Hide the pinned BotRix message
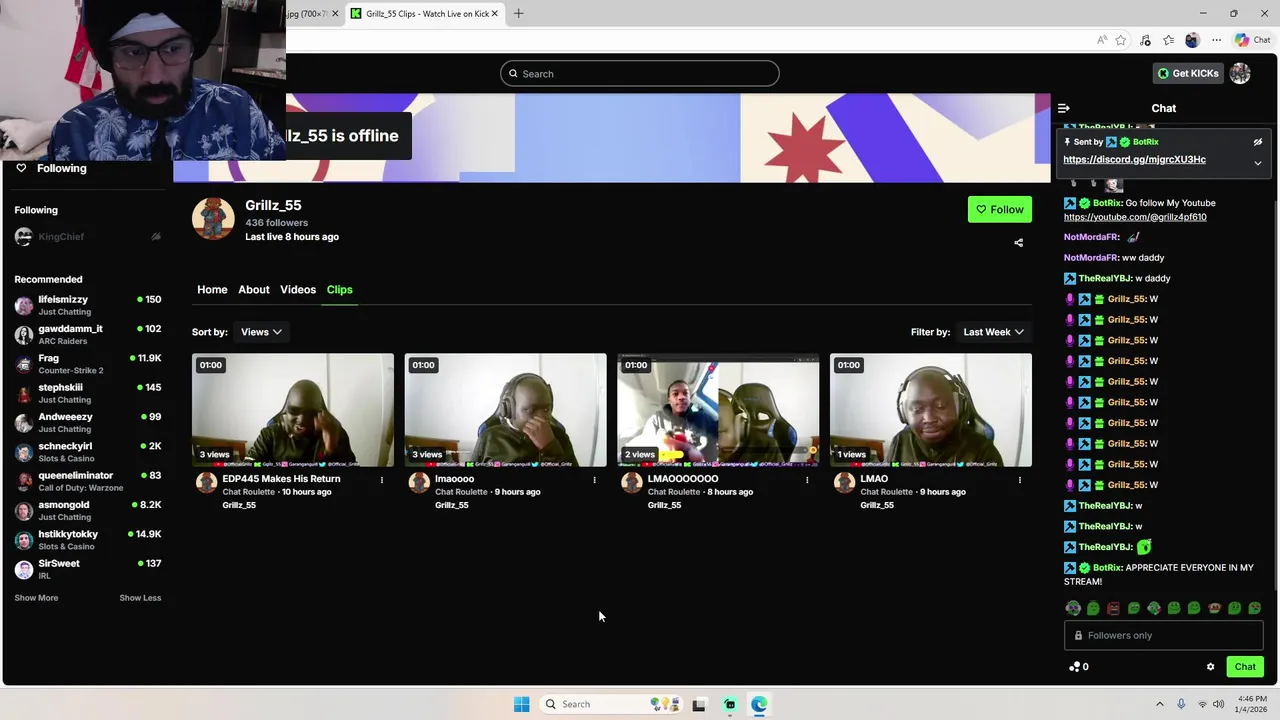1280x720 pixels. pyautogui.click(x=1258, y=142)
